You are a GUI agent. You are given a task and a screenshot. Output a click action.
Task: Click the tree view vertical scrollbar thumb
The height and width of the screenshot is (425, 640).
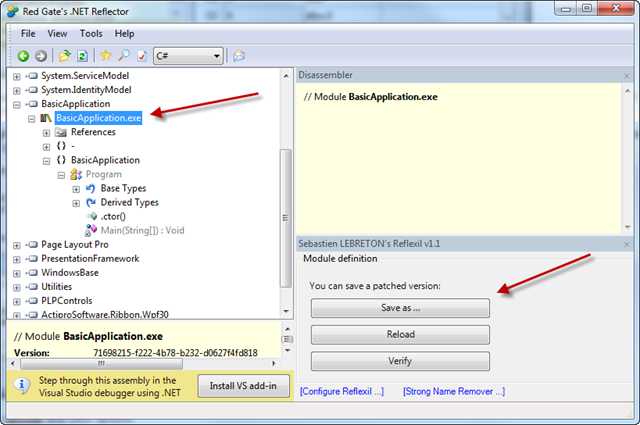(x=286, y=218)
